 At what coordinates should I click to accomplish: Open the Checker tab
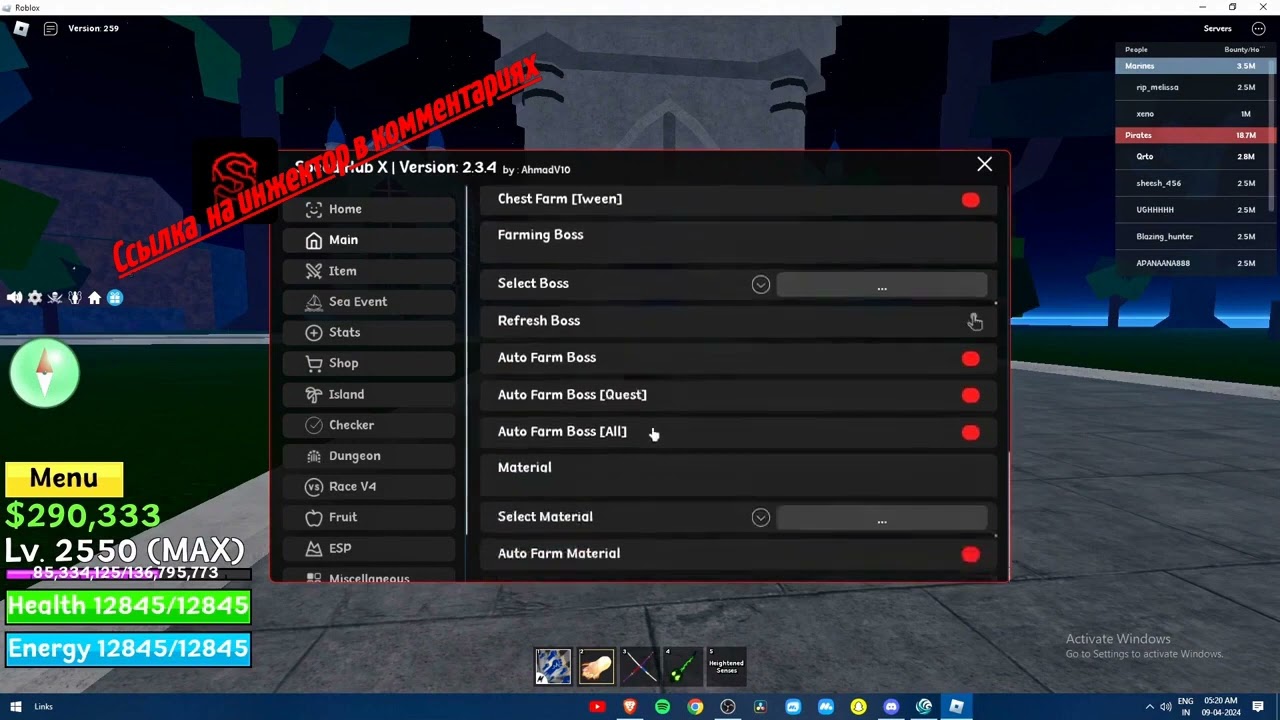pyautogui.click(x=369, y=425)
